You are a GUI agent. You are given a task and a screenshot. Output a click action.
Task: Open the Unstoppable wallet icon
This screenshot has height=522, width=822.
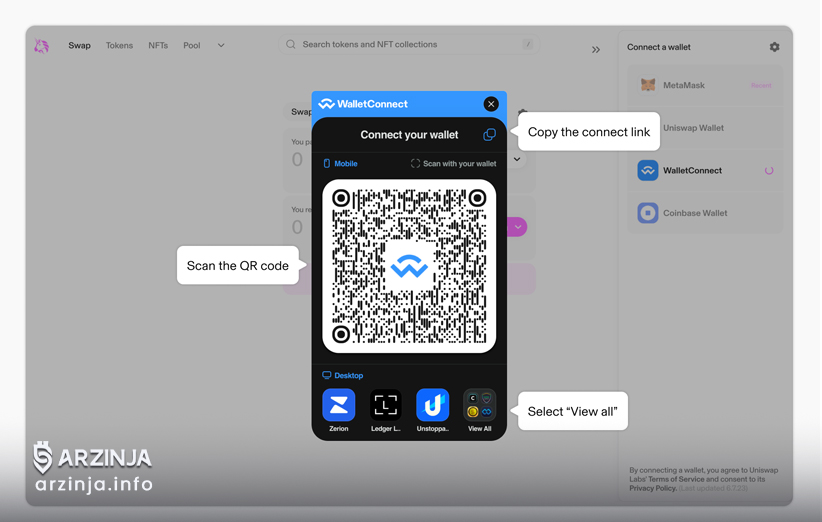click(x=432, y=405)
